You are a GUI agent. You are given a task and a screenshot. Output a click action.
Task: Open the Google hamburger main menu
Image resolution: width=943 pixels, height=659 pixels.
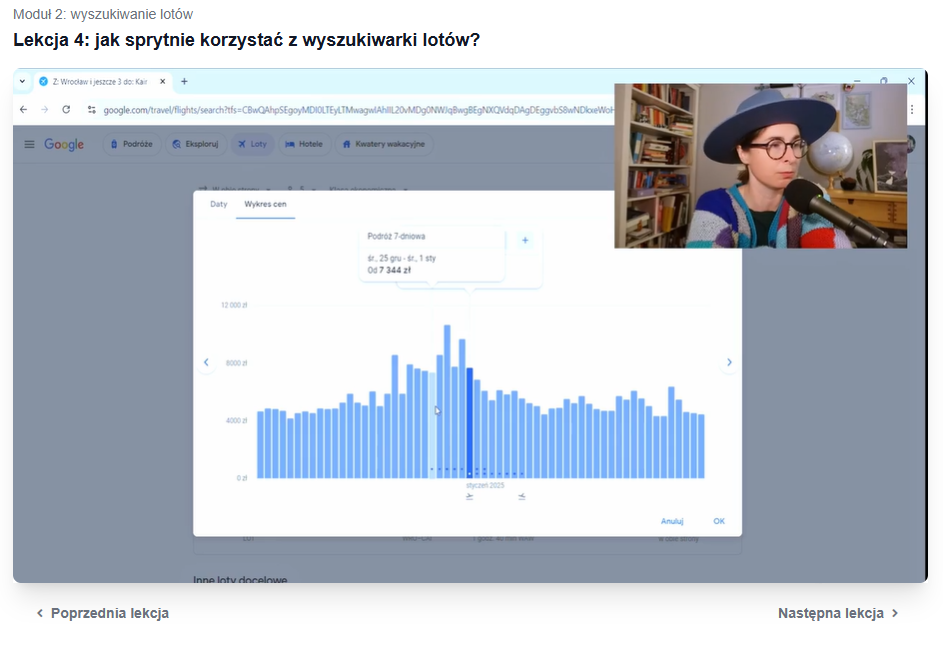point(29,144)
